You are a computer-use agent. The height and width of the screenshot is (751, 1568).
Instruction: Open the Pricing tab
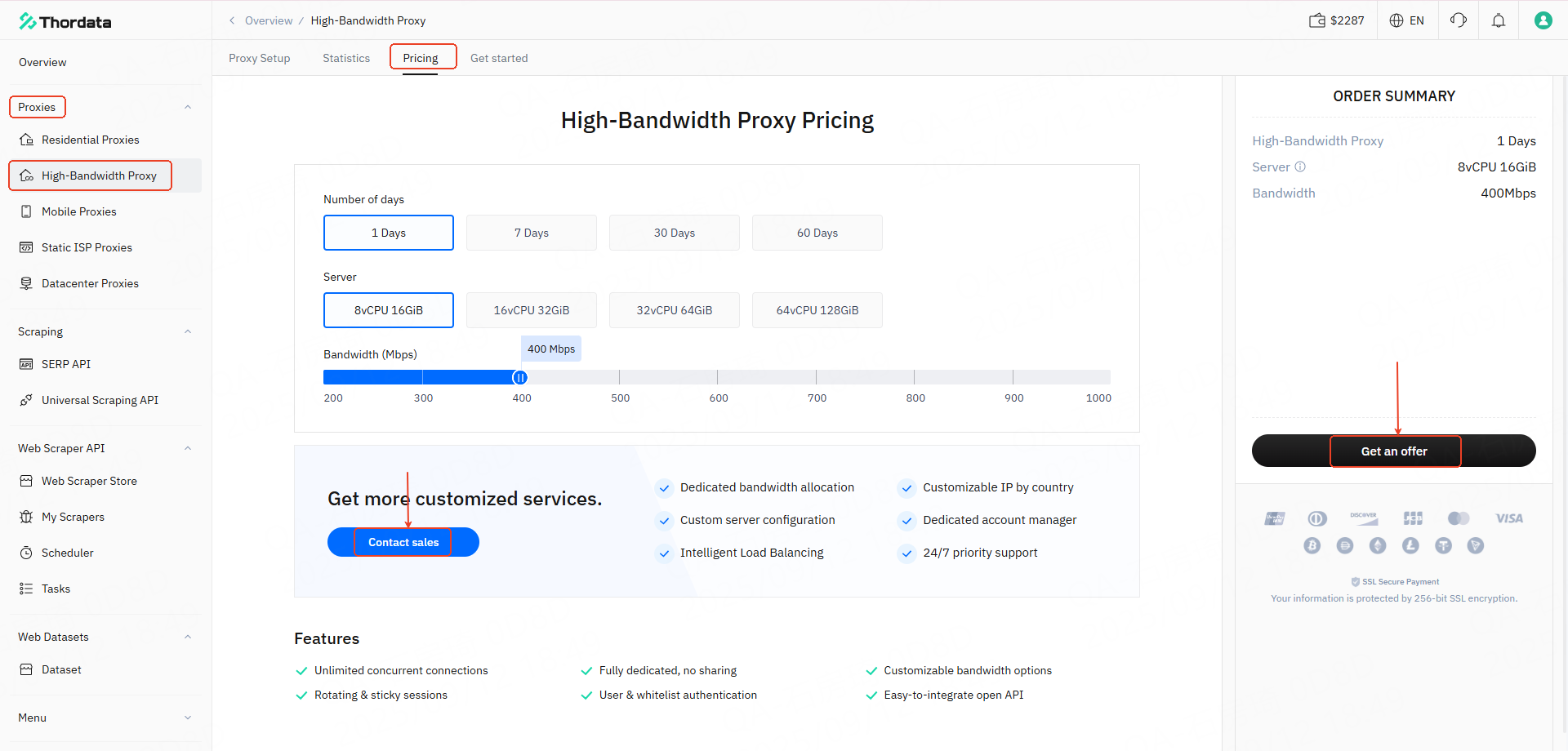(x=421, y=58)
